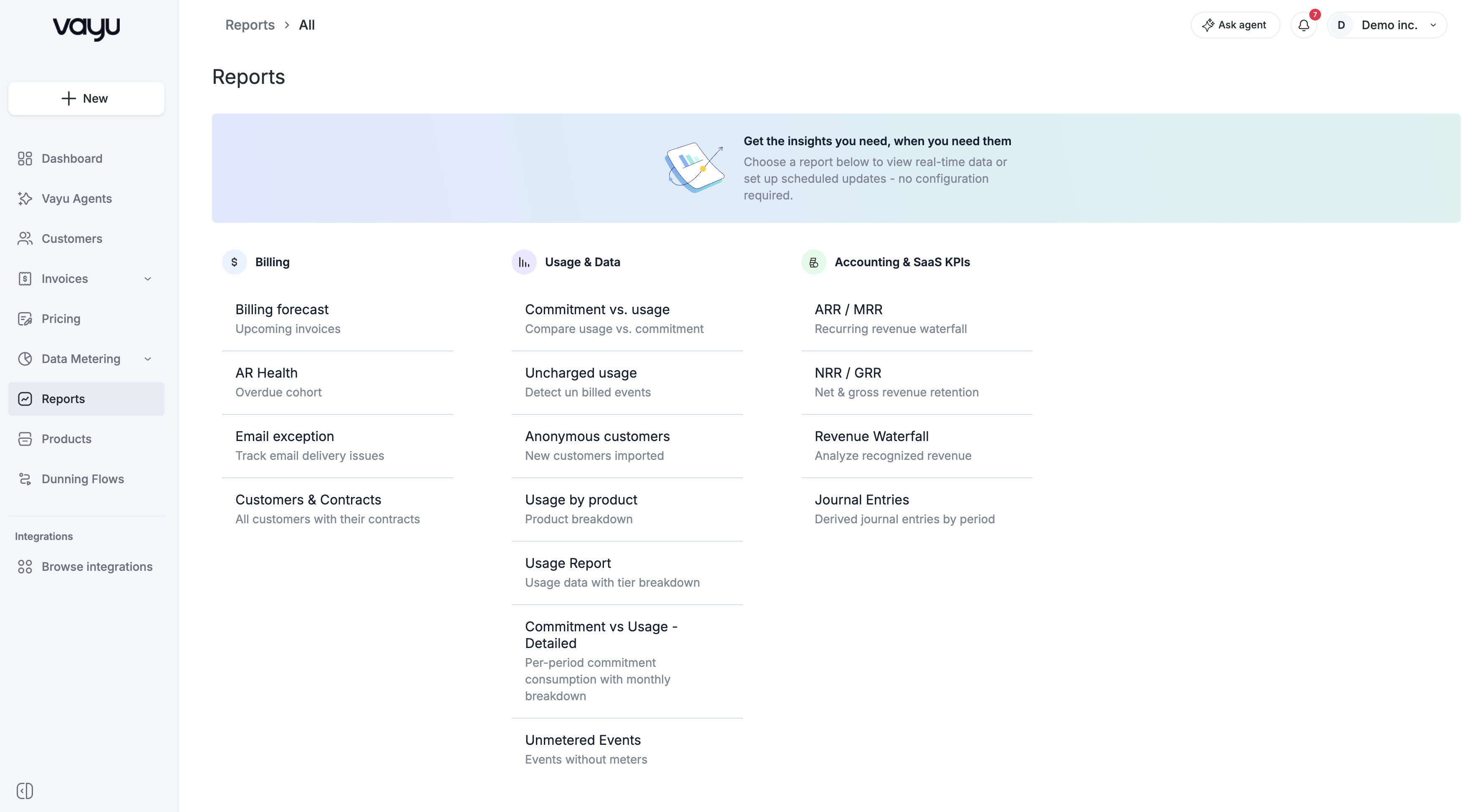Viewport: 1470px width, 812px height.
Task: Click the Billing dollar sign icon
Action: coord(234,262)
